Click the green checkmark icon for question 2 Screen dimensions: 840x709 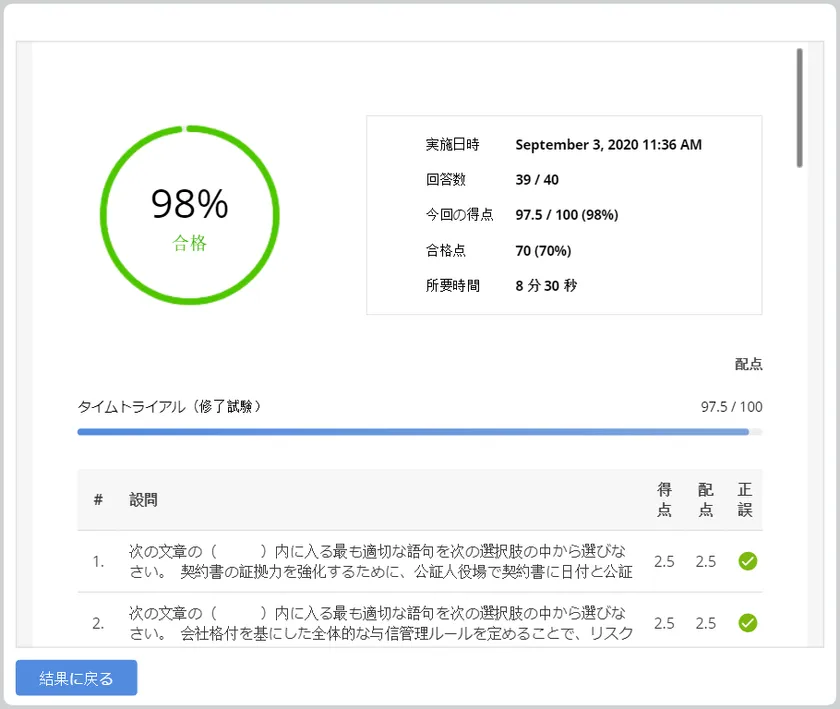747,623
